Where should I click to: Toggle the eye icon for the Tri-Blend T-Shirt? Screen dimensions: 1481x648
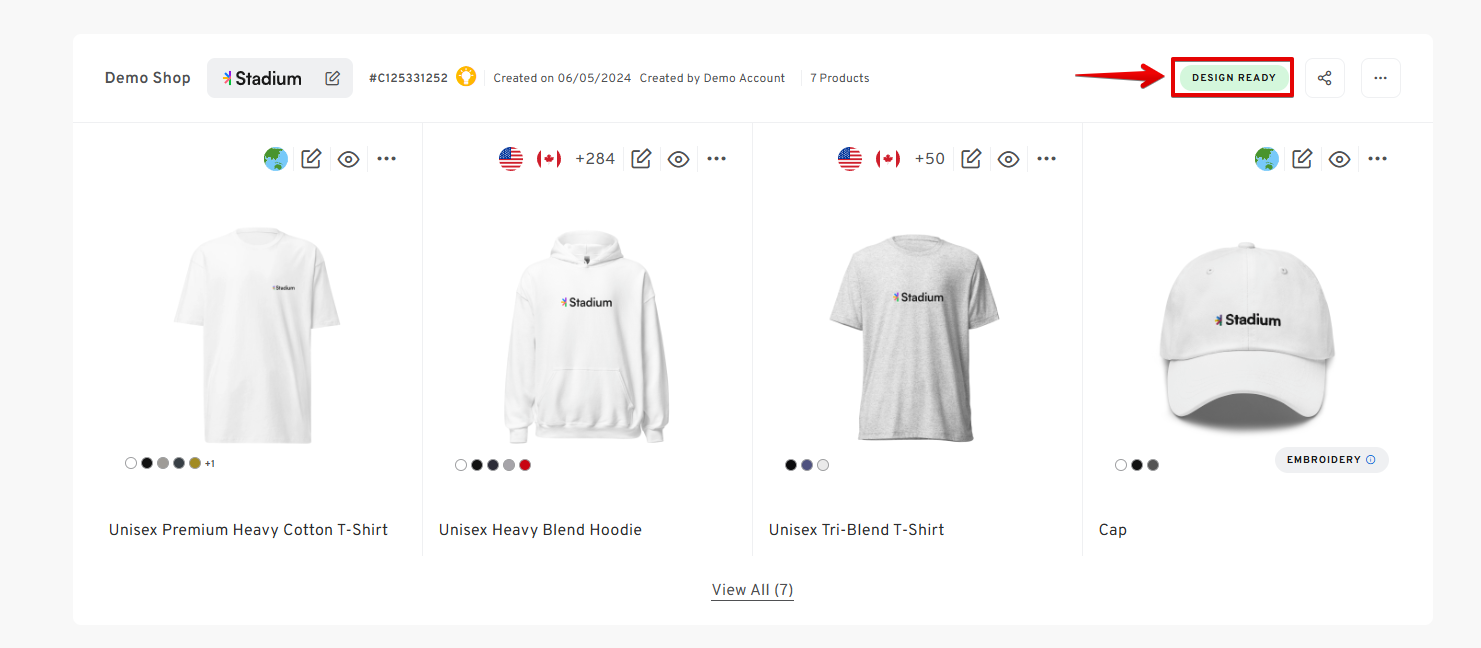click(1008, 158)
